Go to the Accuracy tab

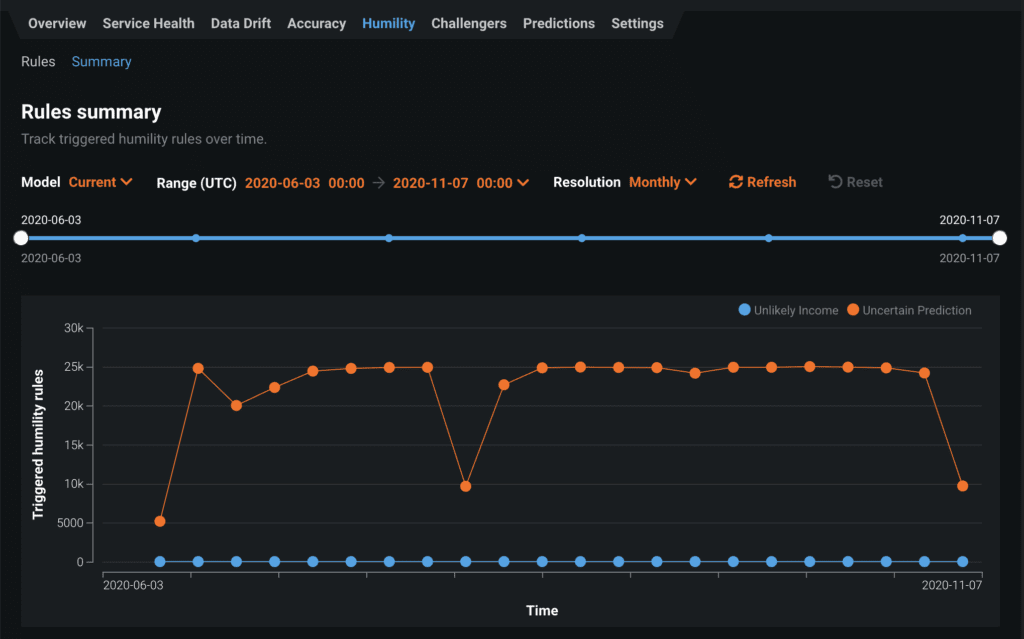[316, 24]
